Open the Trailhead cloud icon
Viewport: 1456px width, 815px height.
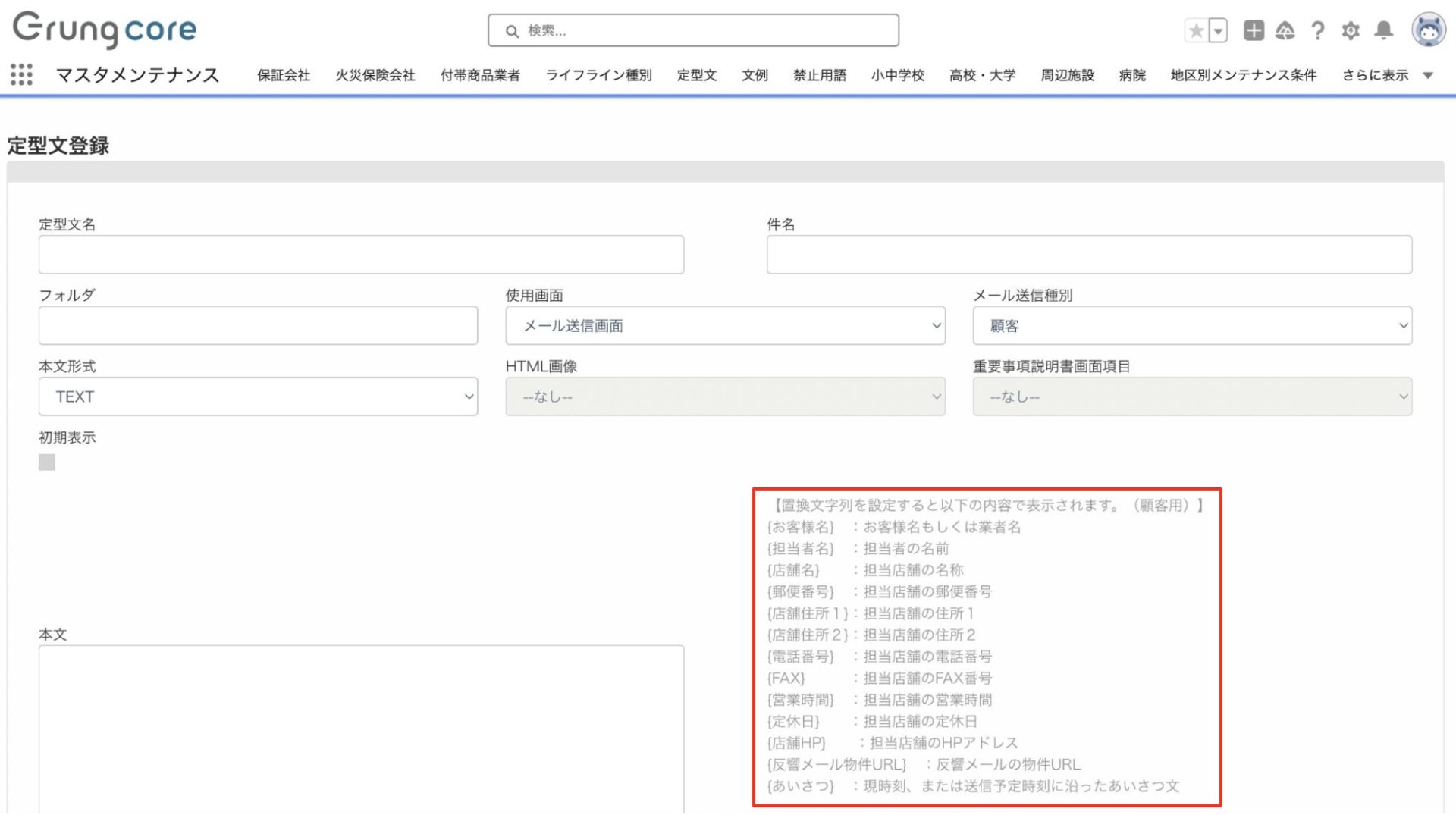pos(1285,30)
